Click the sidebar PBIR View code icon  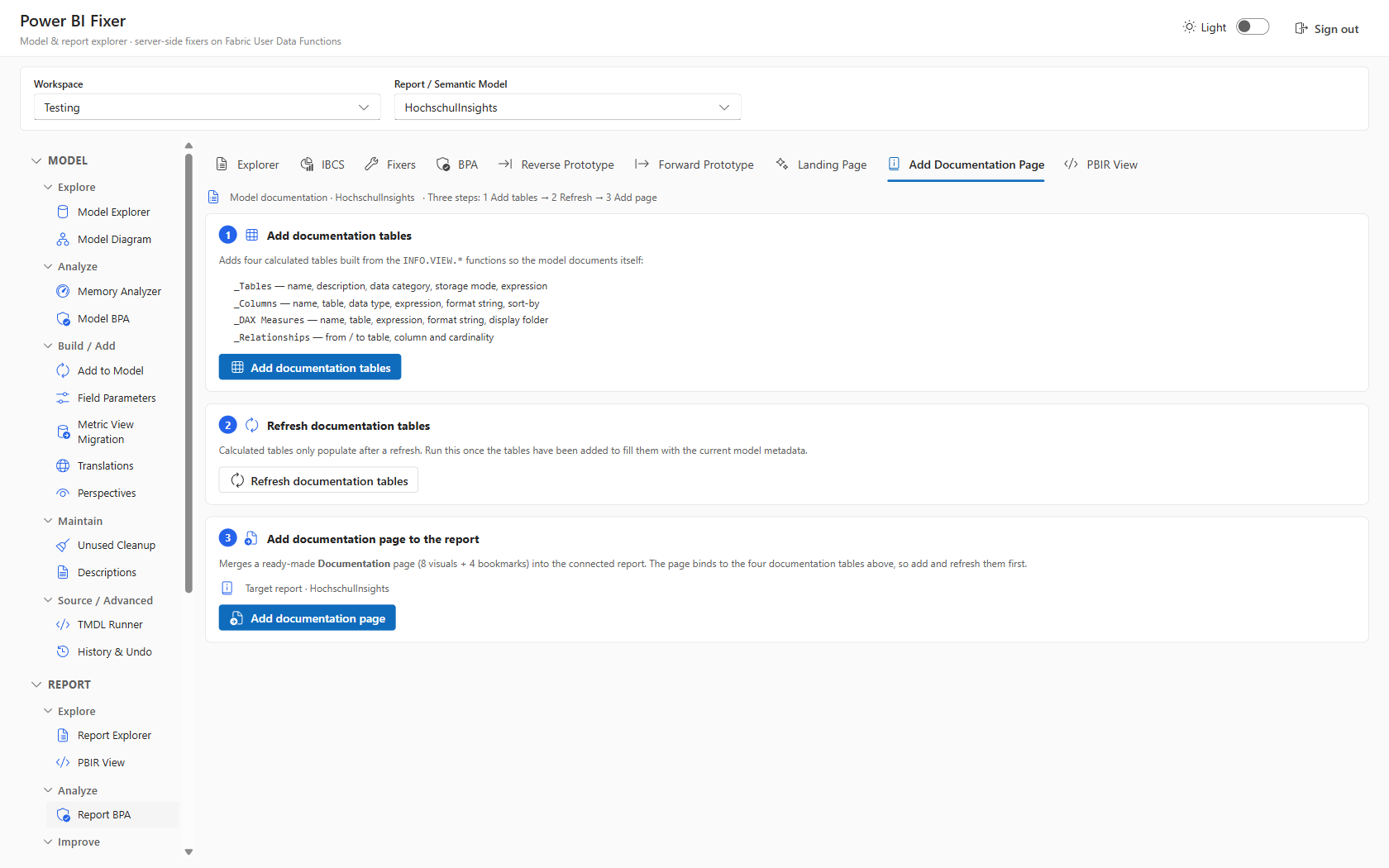[63, 762]
